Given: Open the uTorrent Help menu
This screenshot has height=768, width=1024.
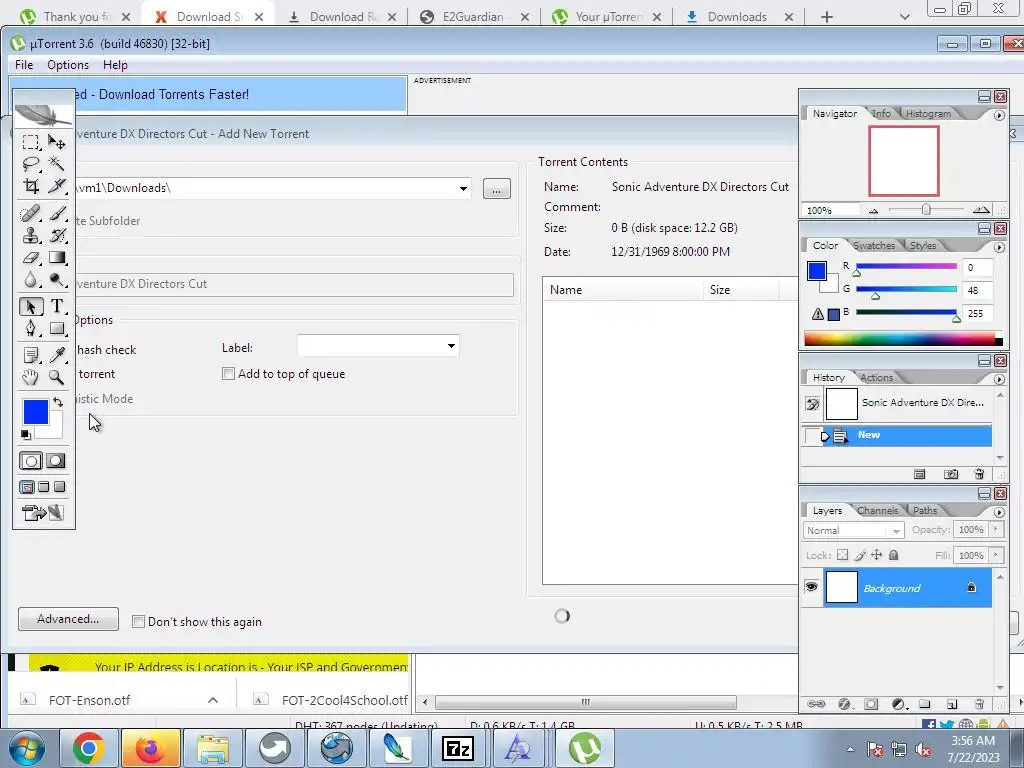Looking at the screenshot, I should (115, 65).
